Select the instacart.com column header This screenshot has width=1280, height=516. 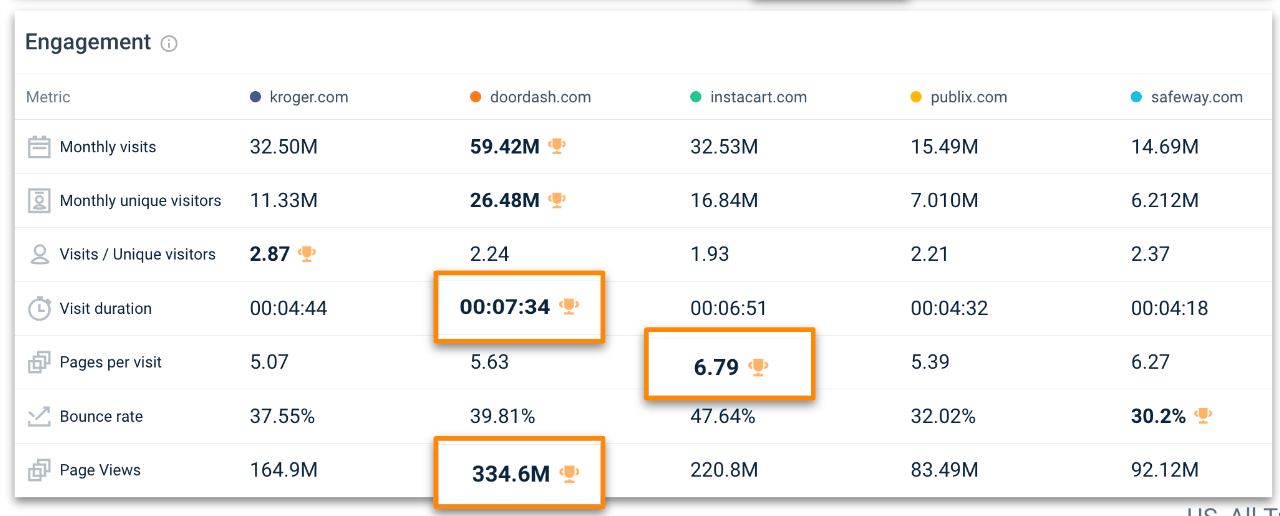point(758,97)
